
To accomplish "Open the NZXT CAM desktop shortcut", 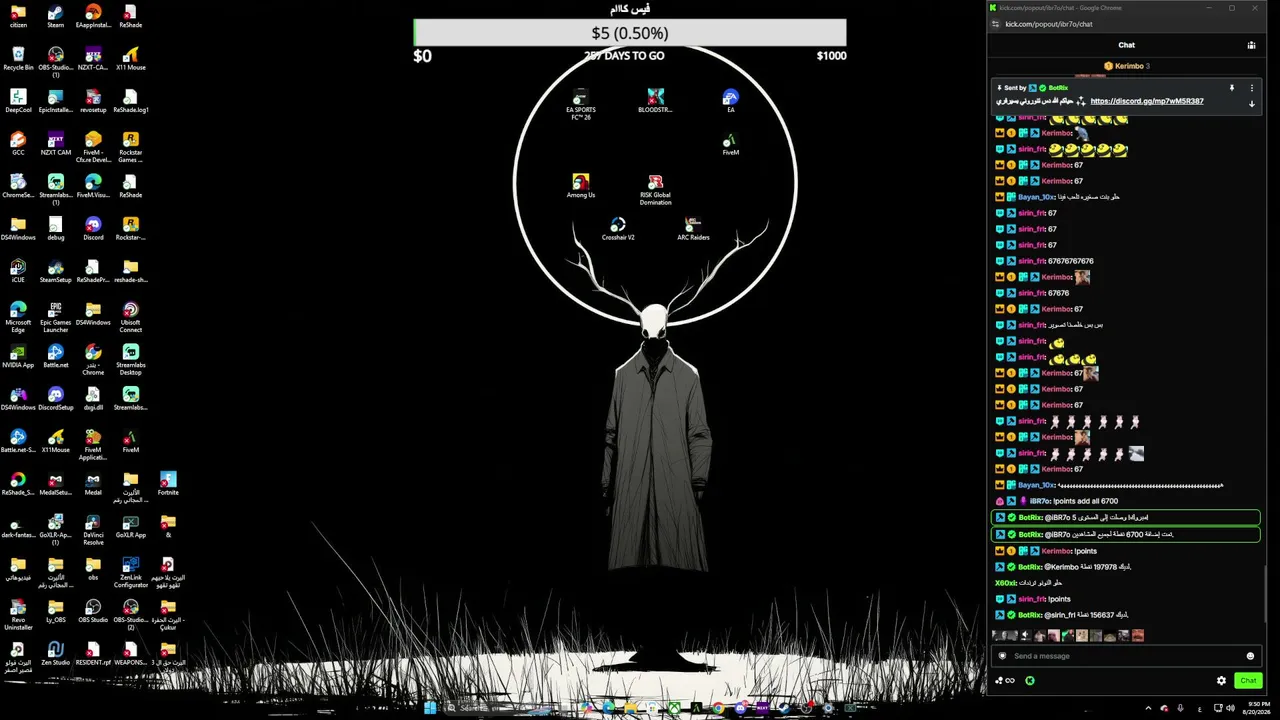I will [56, 144].
